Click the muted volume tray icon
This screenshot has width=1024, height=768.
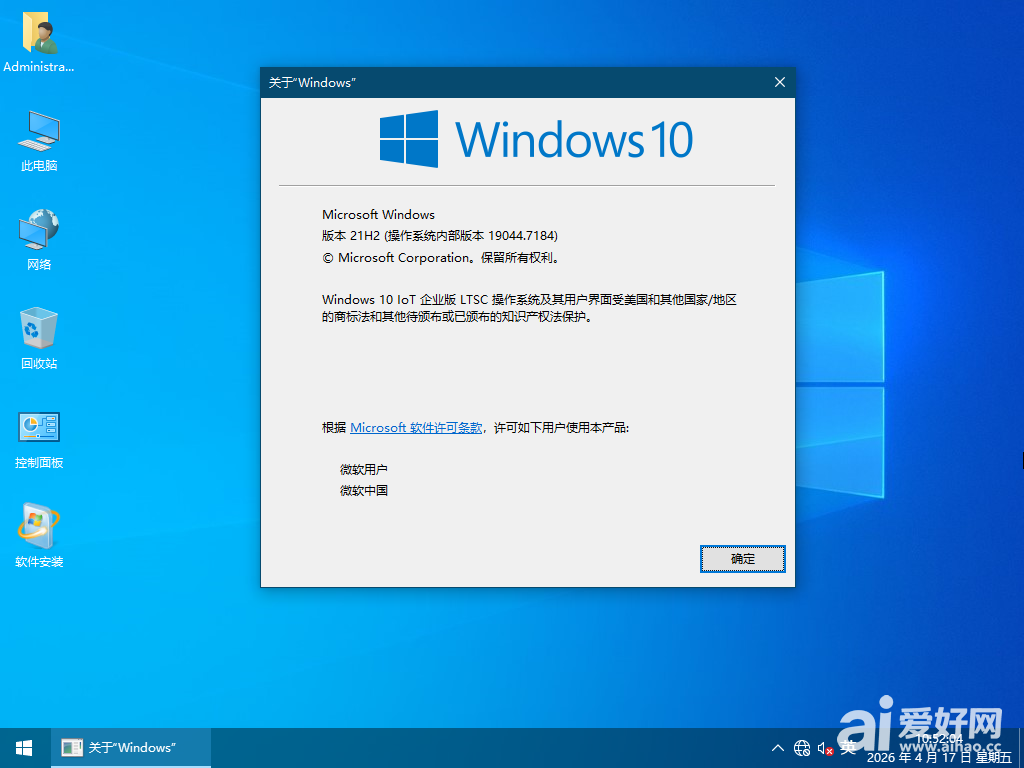coord(825,749)
